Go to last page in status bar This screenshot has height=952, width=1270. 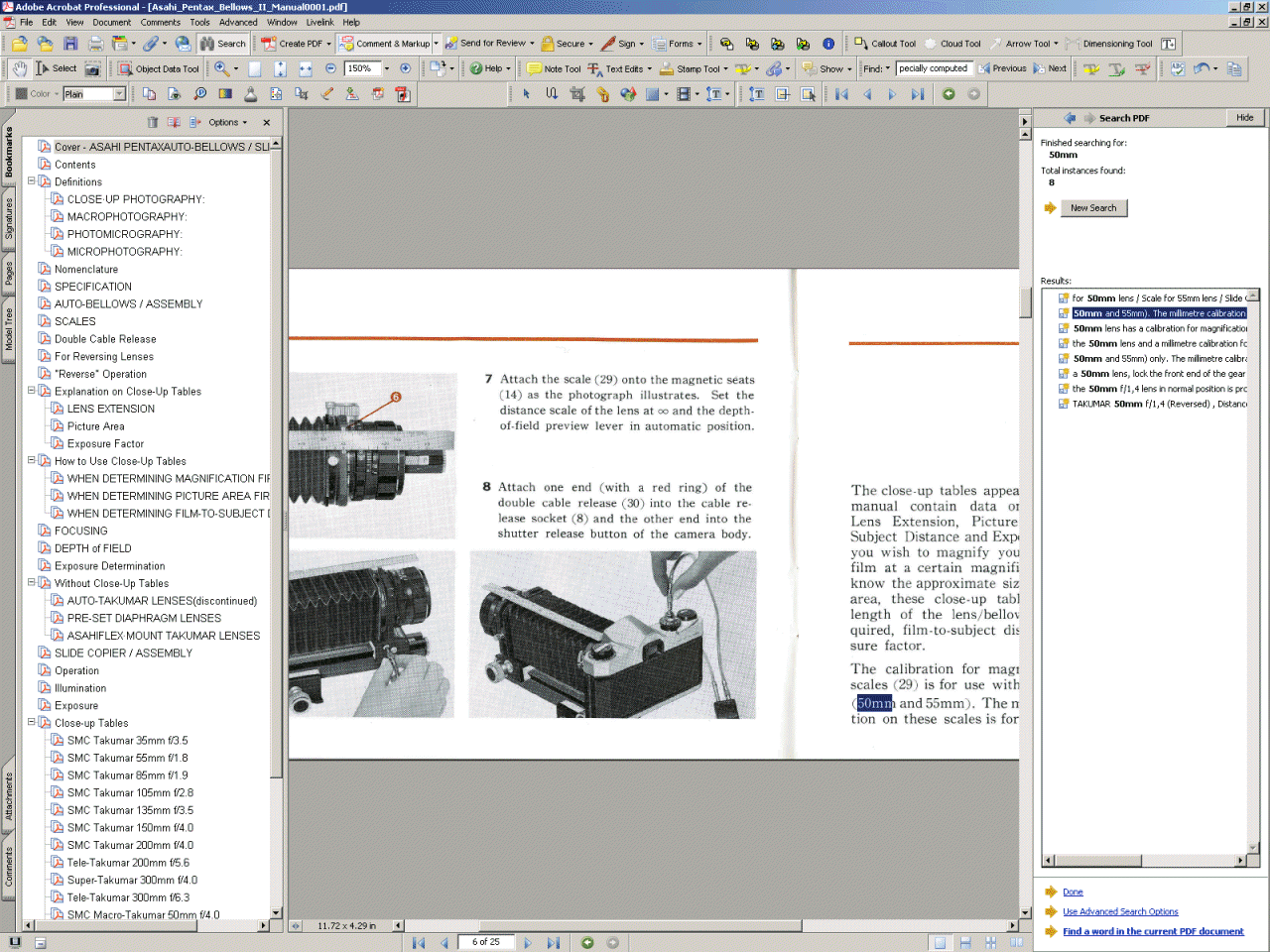click(x=554, y=943)
